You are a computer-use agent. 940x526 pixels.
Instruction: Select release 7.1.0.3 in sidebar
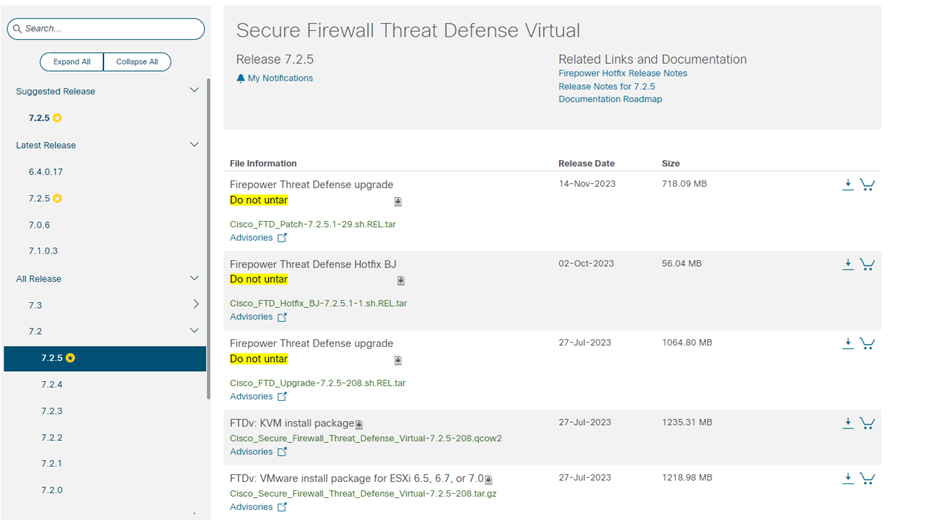click(x=43, y=251)
